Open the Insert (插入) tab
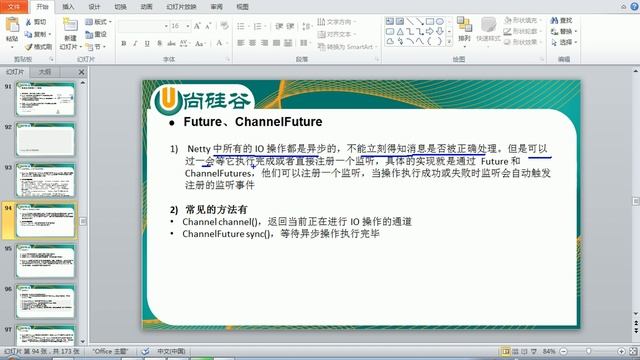640x360 pixels. click(68, 7)
